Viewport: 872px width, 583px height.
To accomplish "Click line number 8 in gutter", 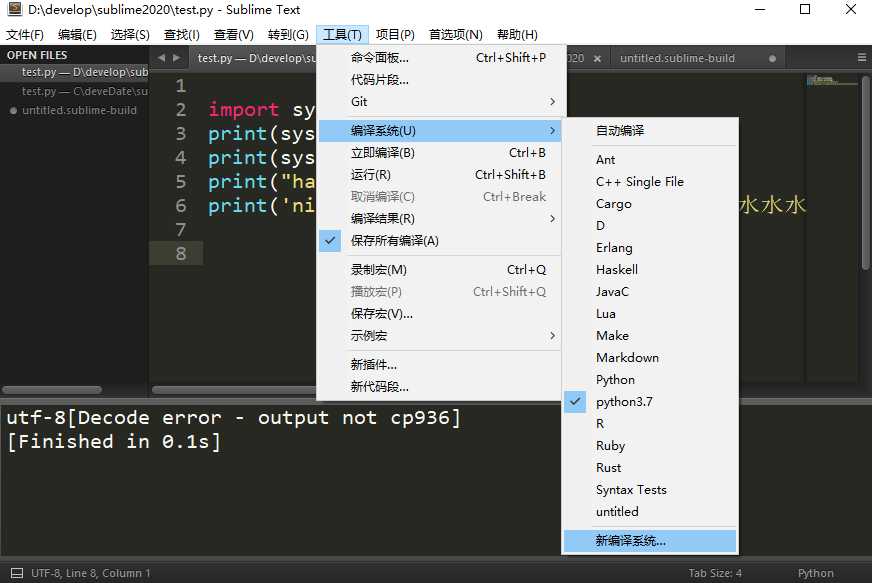I will click(181, 254).
